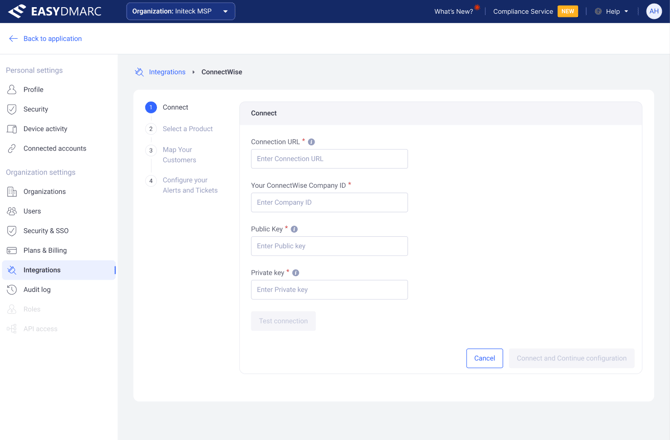Select Integrations in the sidebar
Viewport: 670px width, 440px height.
(x=59, y=270)
